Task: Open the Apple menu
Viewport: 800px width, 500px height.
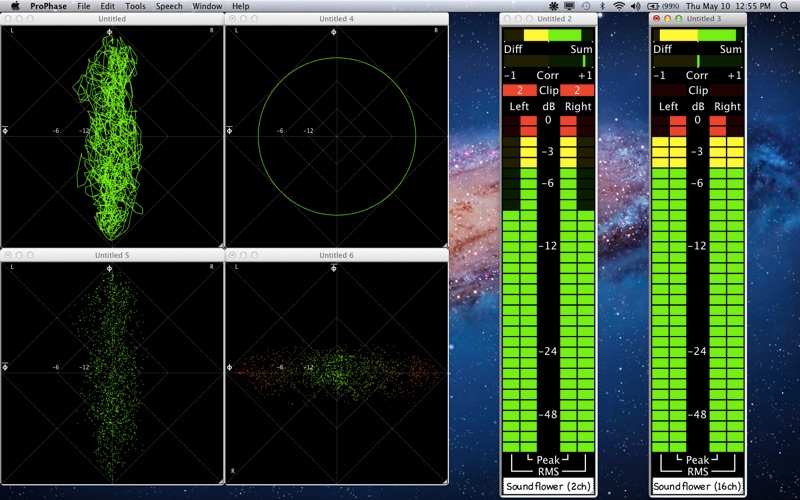Action: pyautogui.click(x=14, y=6)
